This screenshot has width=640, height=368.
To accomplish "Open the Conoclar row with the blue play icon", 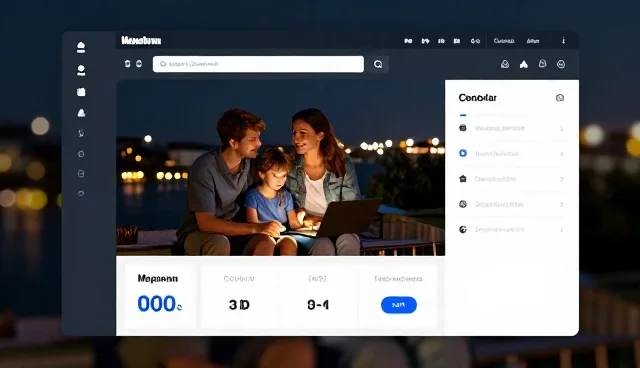I will pyautogui.click(x=512, y=153).
